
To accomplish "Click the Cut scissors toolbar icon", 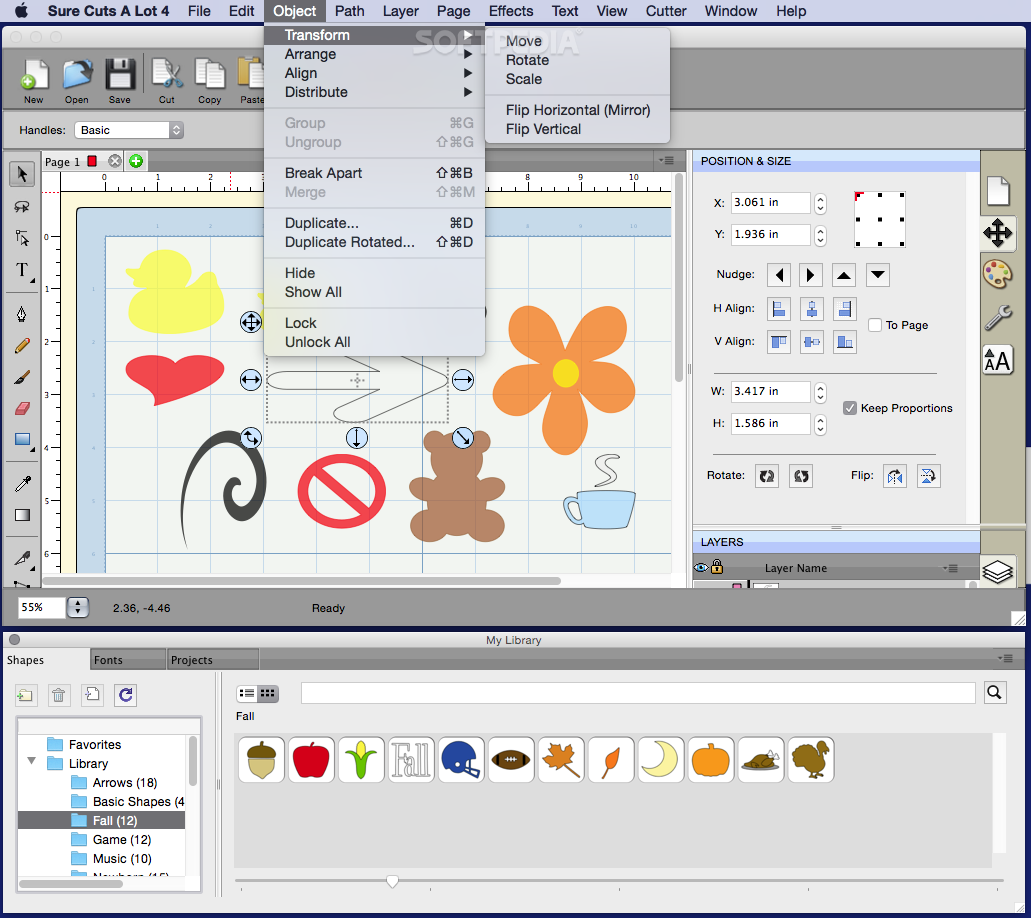I will point(167,81).
